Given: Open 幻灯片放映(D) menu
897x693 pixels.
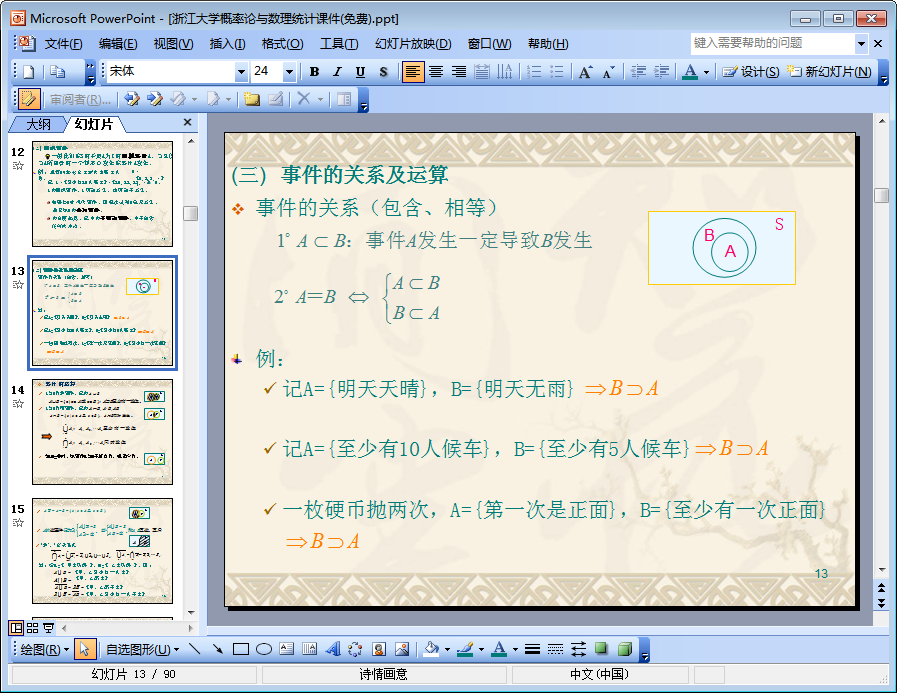Looking at the screenshot, I should pos(413,43).
